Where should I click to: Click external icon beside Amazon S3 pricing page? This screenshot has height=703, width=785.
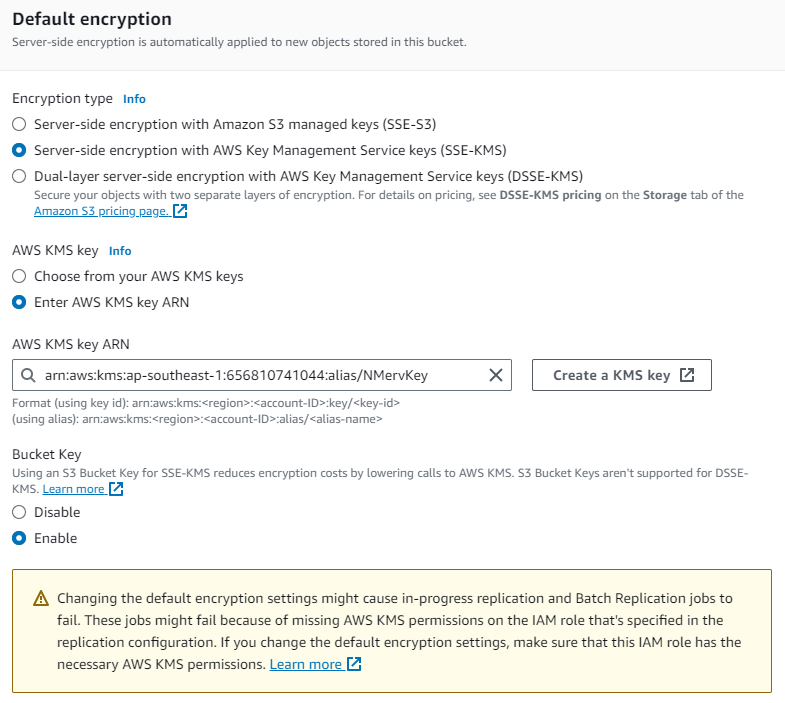pyautogui.click(x=180, y=211)
